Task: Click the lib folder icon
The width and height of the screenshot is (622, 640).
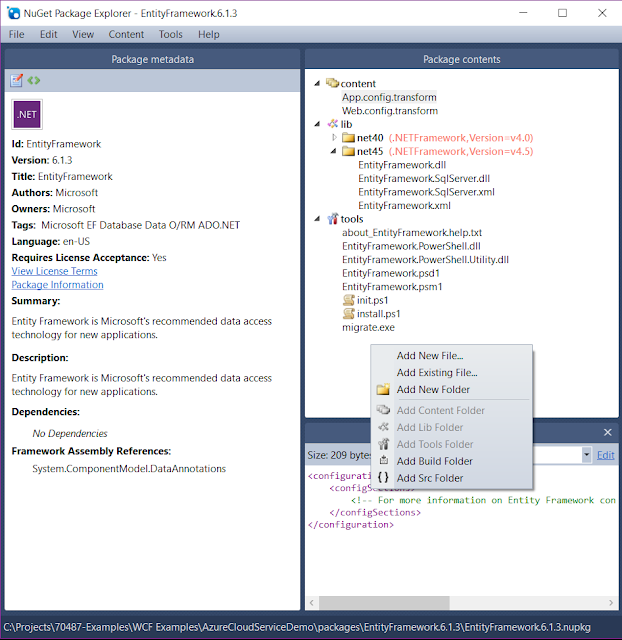Action: pyautogui.click(x=333, y=124)
